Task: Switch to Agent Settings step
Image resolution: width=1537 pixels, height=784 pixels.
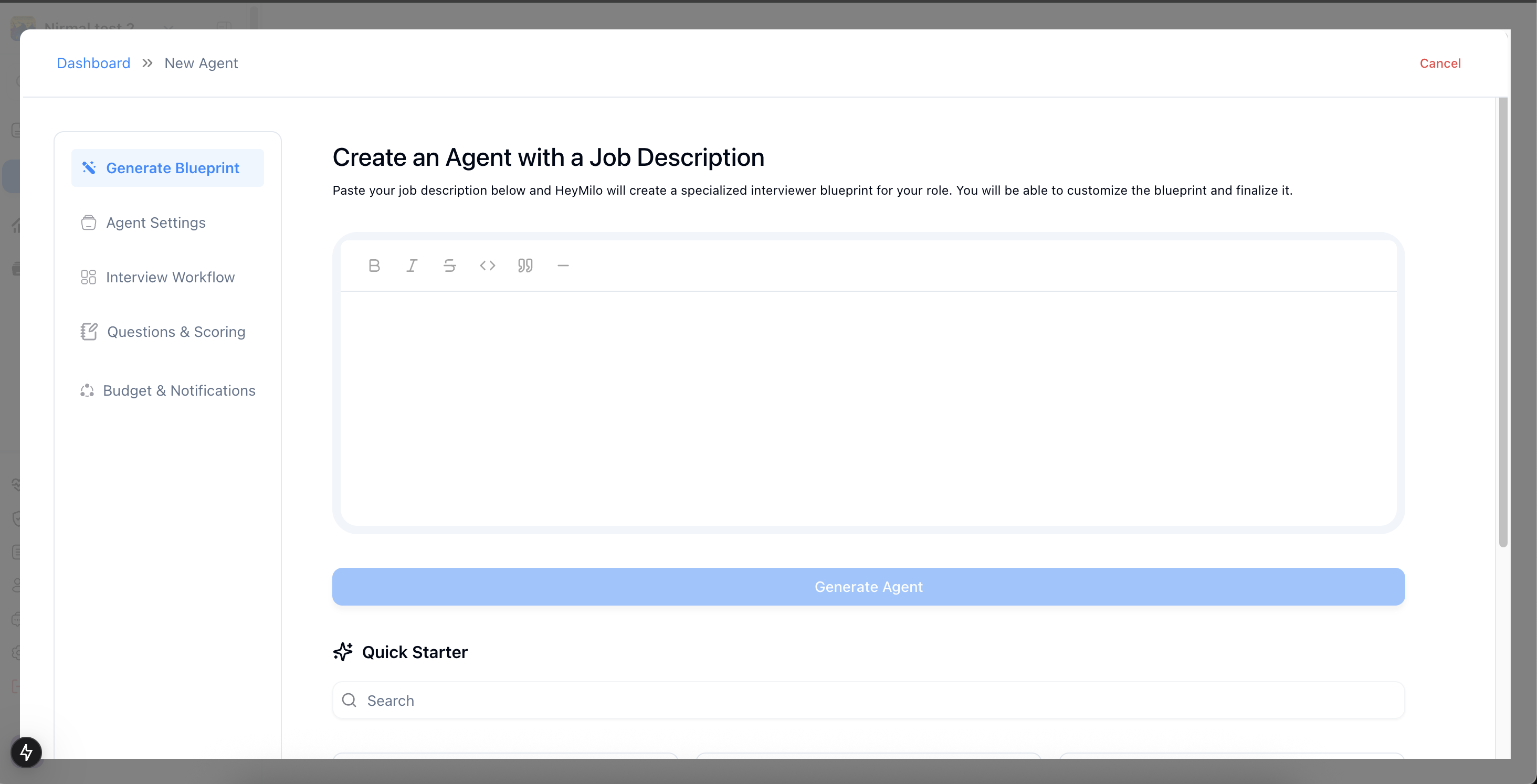Action: click(156, 223)
